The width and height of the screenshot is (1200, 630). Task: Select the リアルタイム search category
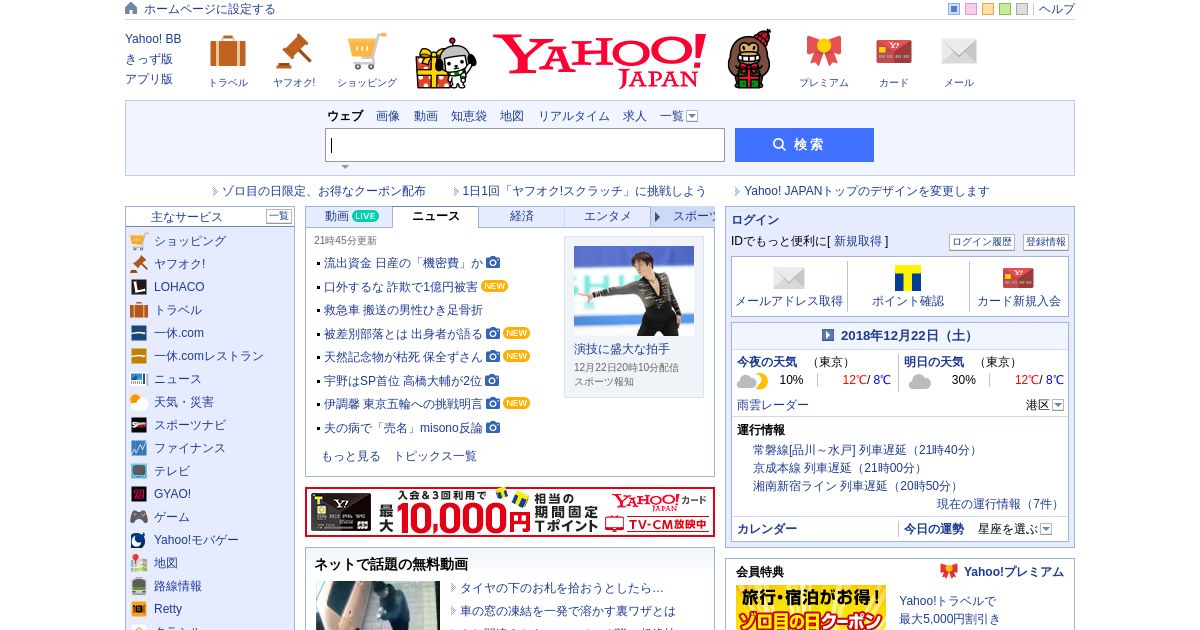click(574, 116)
